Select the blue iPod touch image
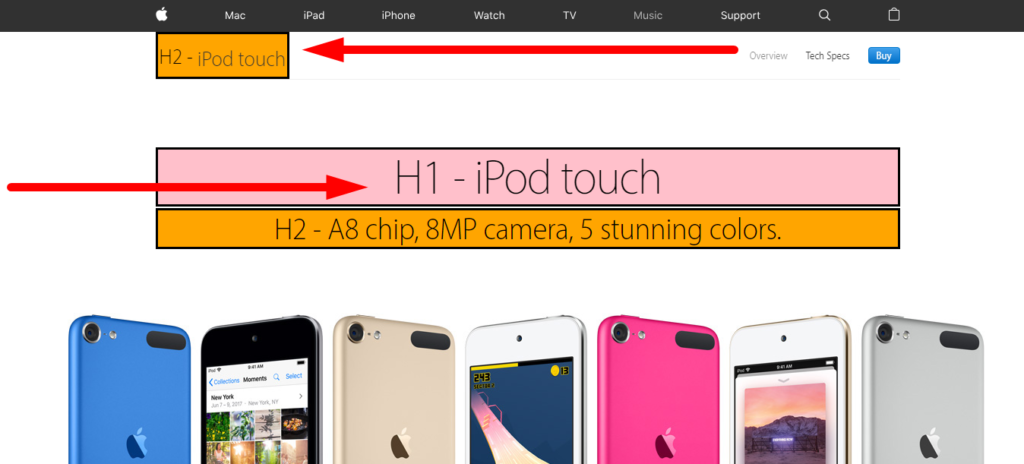Screen dimensions: 1024x464 [129, 389]
